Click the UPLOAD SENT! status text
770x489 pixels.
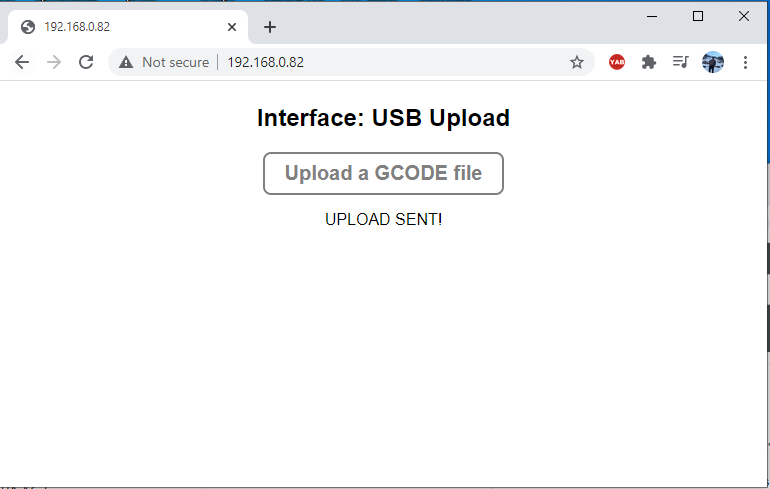tap(383, 219)
